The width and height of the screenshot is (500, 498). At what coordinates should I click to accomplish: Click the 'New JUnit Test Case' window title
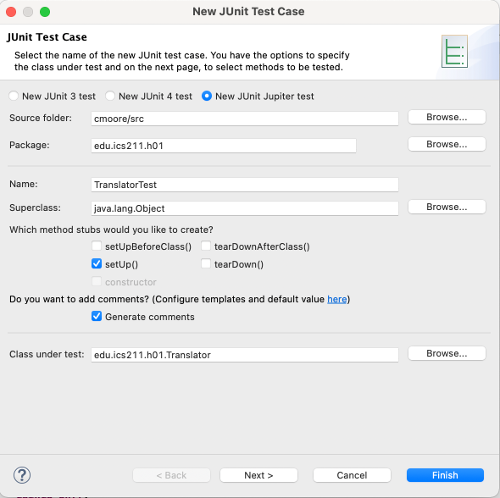[248, 11]
